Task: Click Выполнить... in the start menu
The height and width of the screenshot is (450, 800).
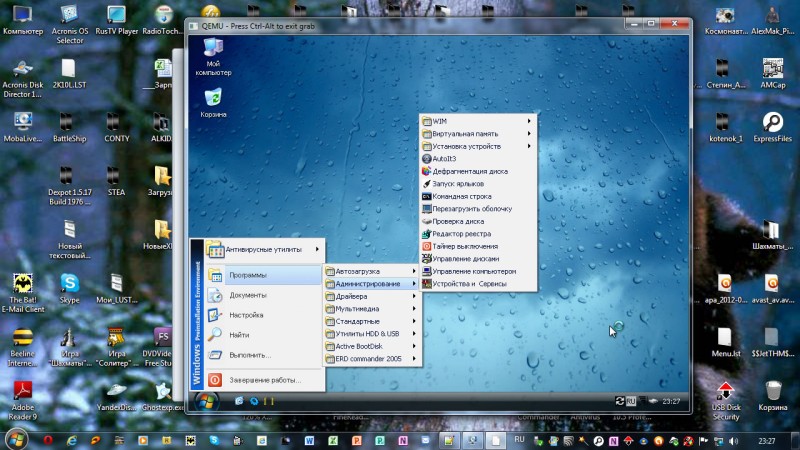Action: tap(250, 355)
